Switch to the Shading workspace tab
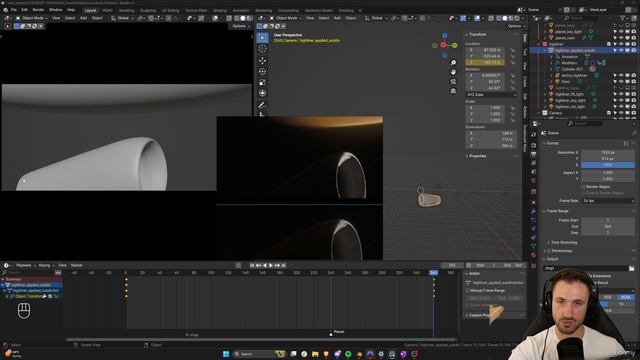The width and height of the screenshot is (640, 360). [220, 11]
